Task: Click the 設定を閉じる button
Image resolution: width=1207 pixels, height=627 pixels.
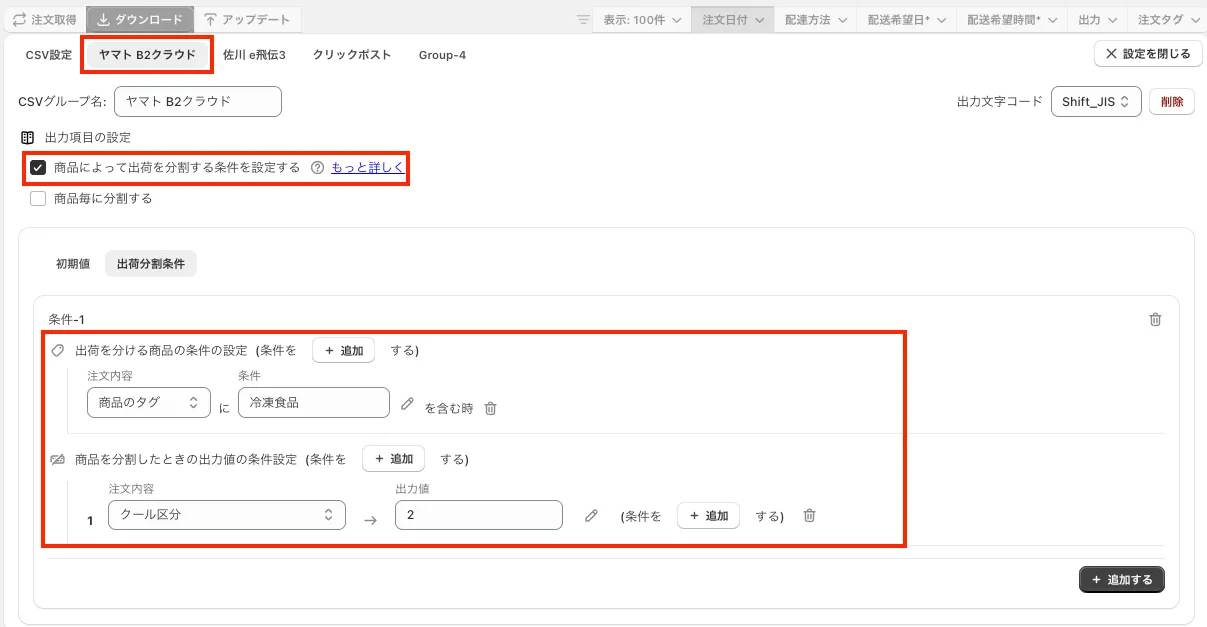Action: pos(1148,54)
